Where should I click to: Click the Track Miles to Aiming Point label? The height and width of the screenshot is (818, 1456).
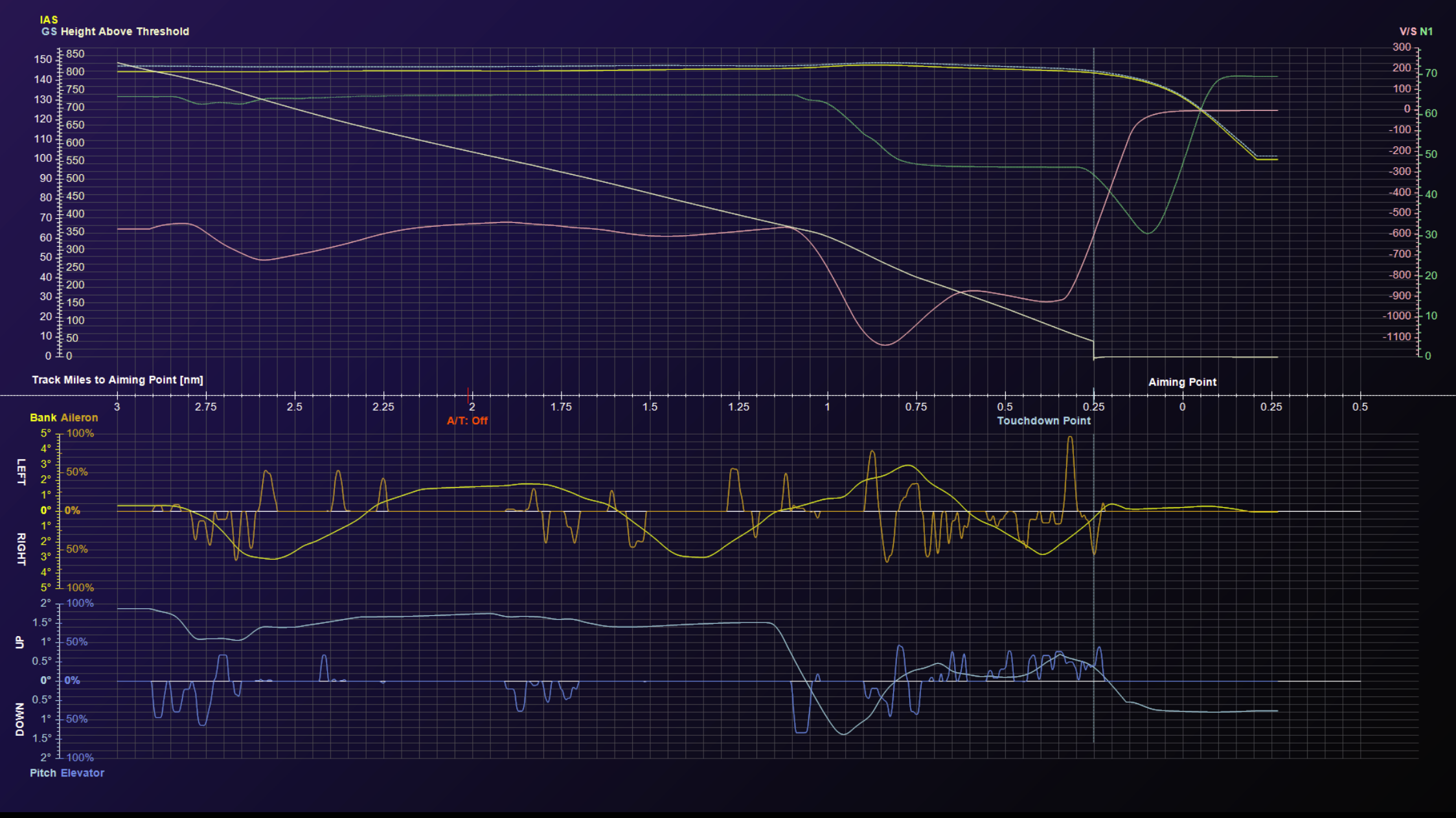tap(118, 380)
